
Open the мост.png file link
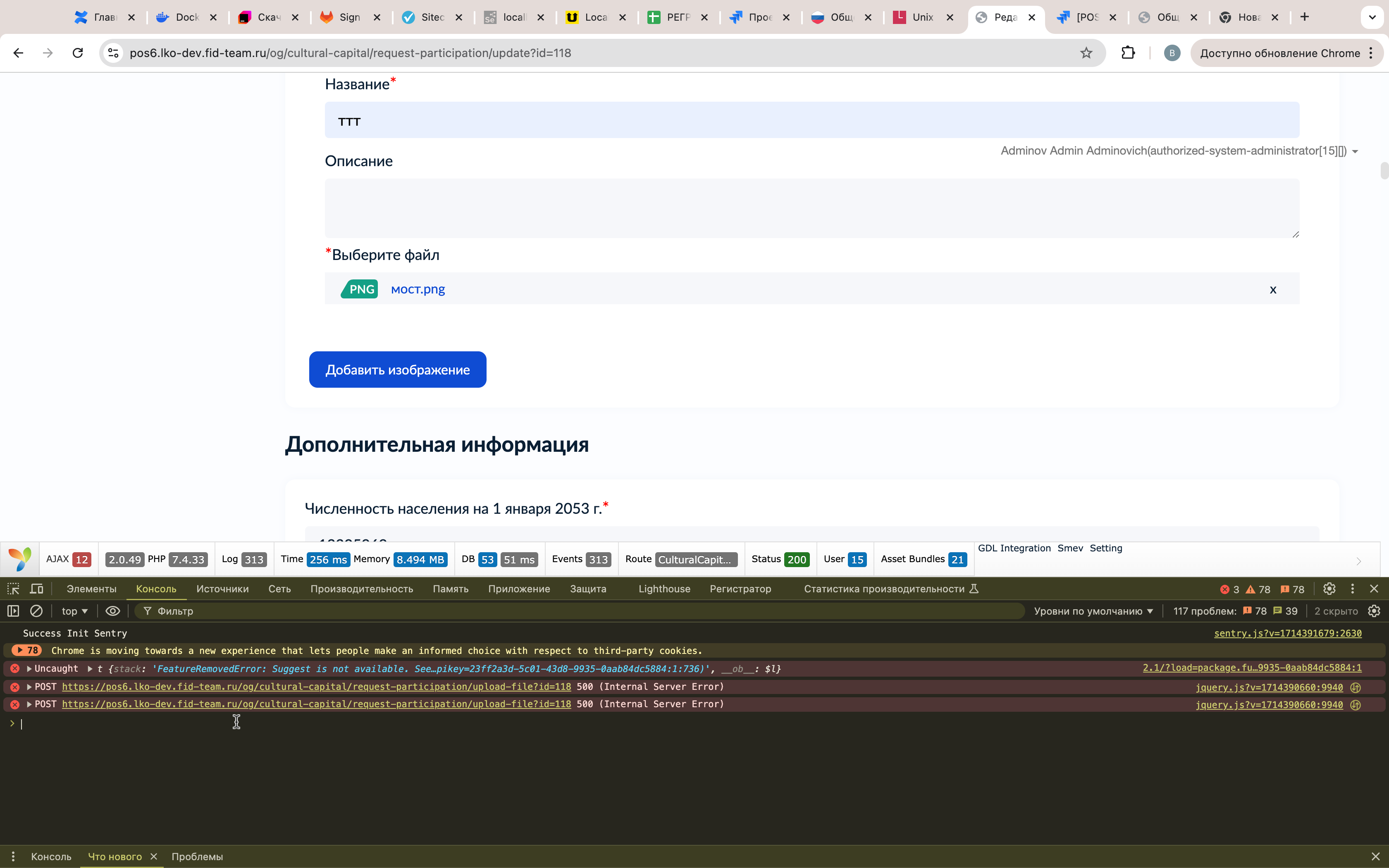coord(417,289)
